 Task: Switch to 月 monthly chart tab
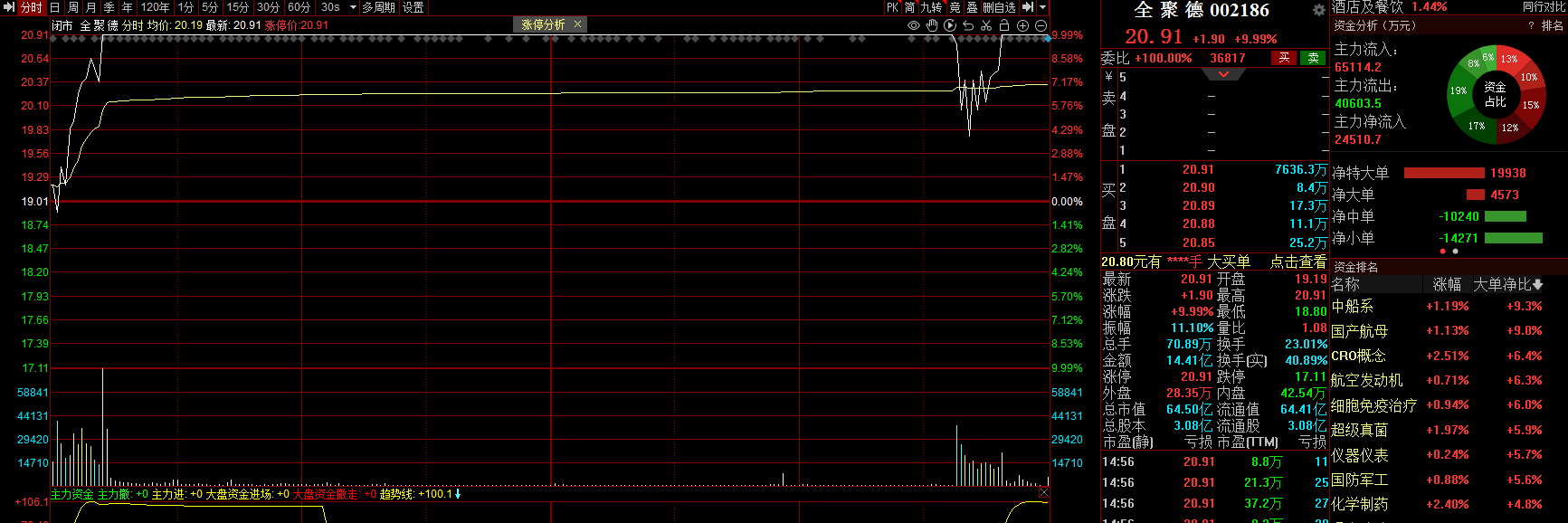point(90,7)
